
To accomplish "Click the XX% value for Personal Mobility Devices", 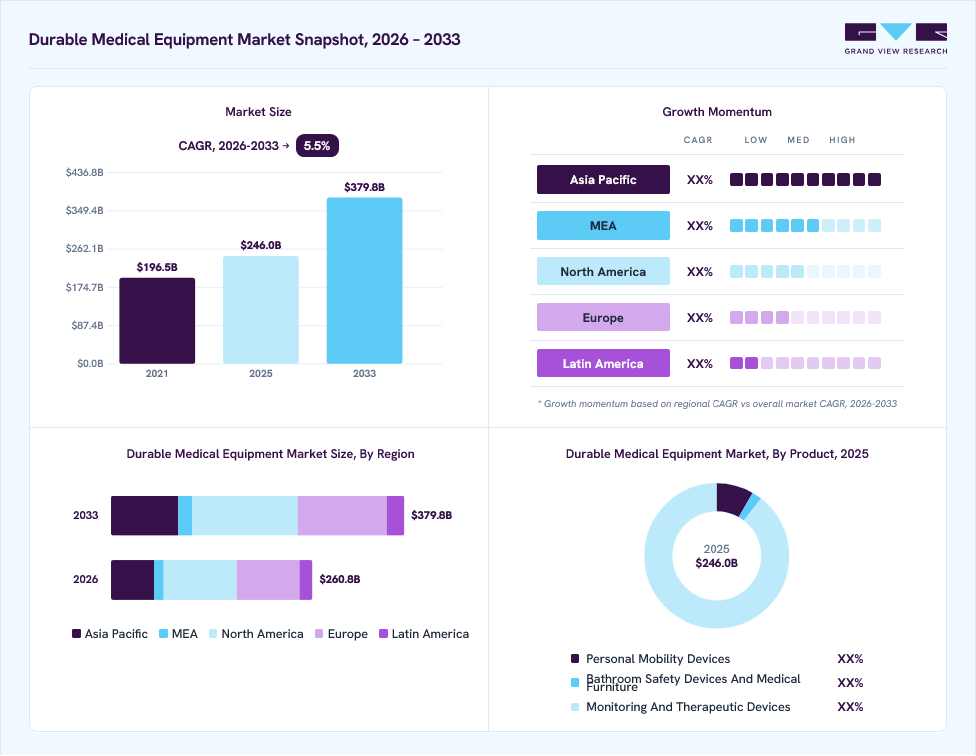I will pos(850,659).
